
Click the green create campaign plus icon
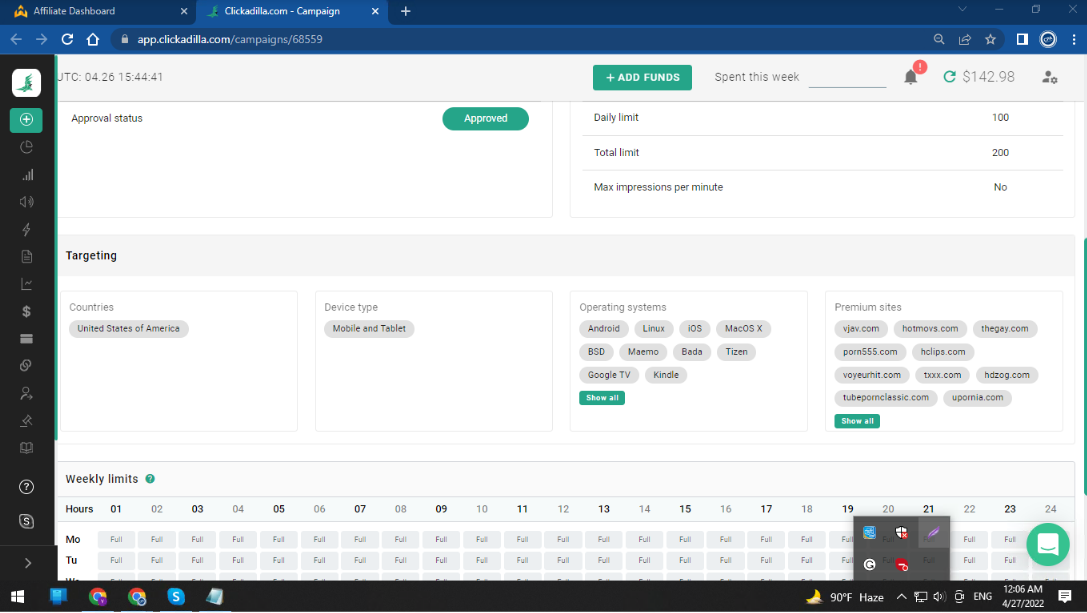26,120
